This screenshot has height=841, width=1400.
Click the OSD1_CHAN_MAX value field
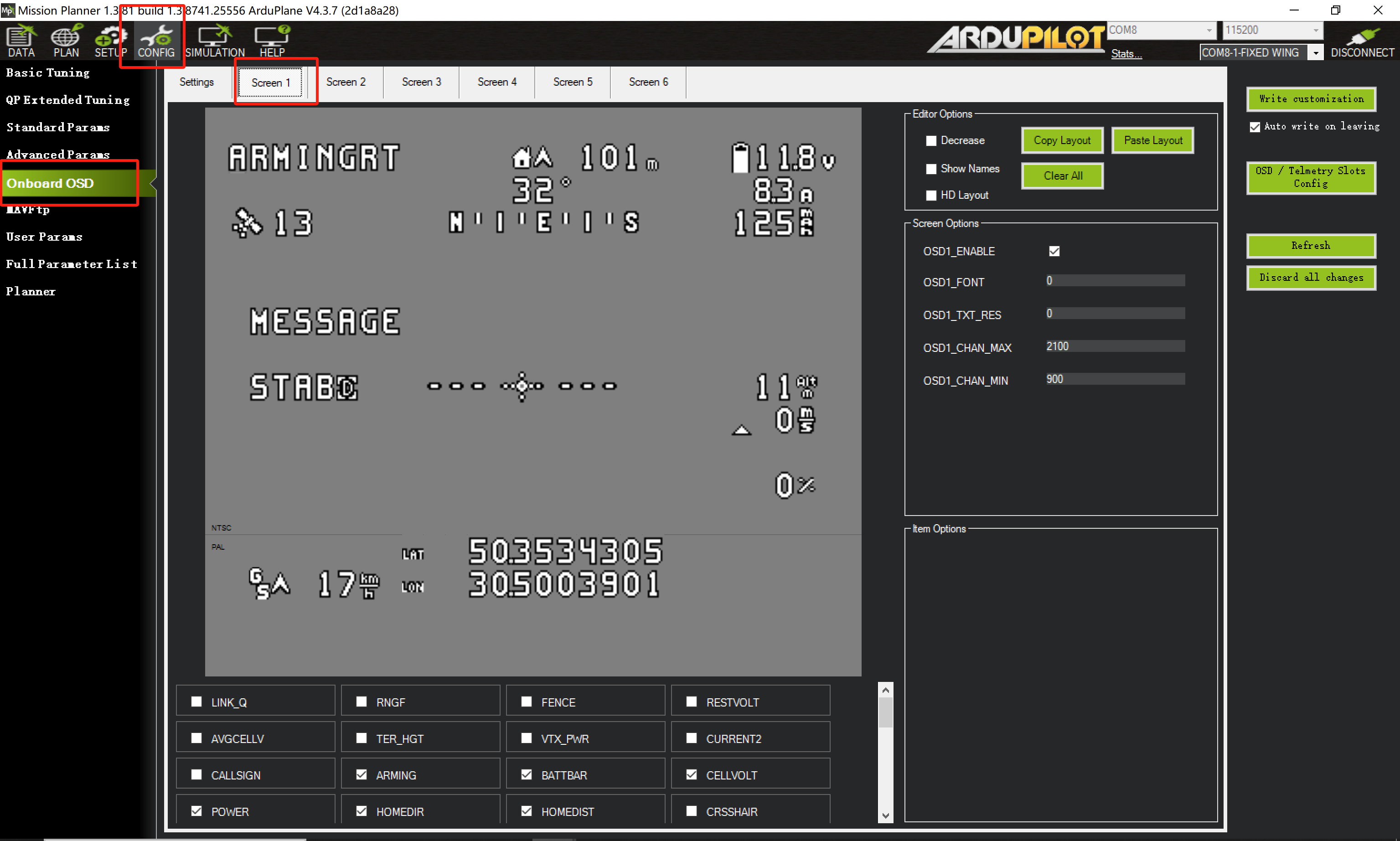(x=1115, y=346)
